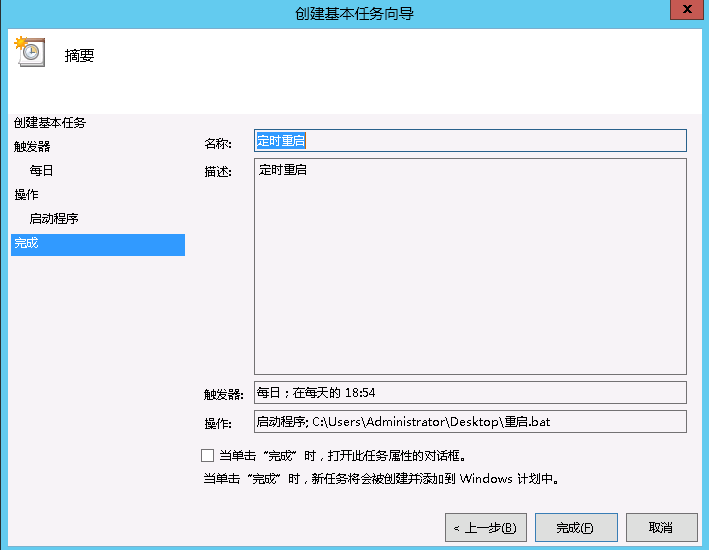
Task: Click action field showing the 重启.bat path
Action: [x=470, y=422]
